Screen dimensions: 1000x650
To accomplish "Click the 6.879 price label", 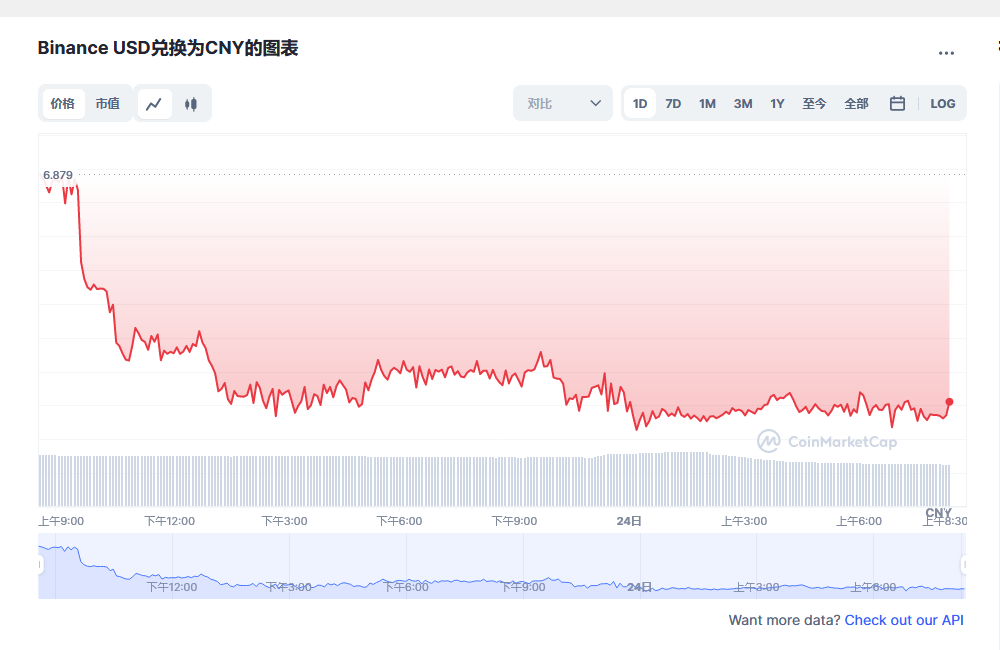I will tap(57, 175).
